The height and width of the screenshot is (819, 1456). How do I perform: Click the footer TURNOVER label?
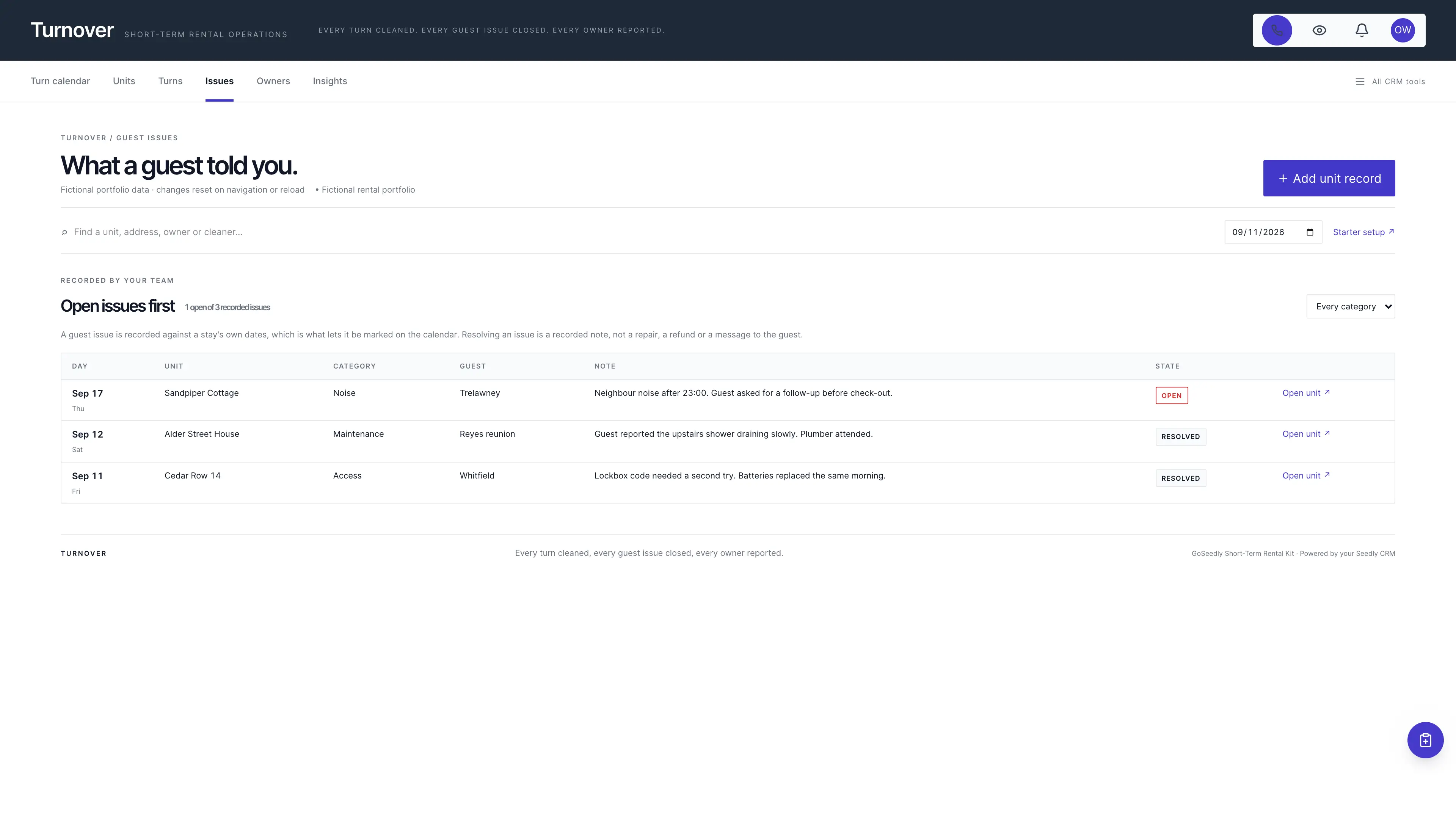tap(84, 554)
